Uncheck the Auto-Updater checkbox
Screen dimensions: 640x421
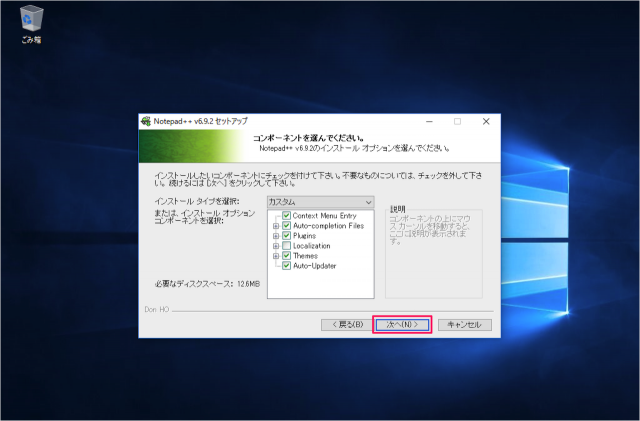coord(287,266)
